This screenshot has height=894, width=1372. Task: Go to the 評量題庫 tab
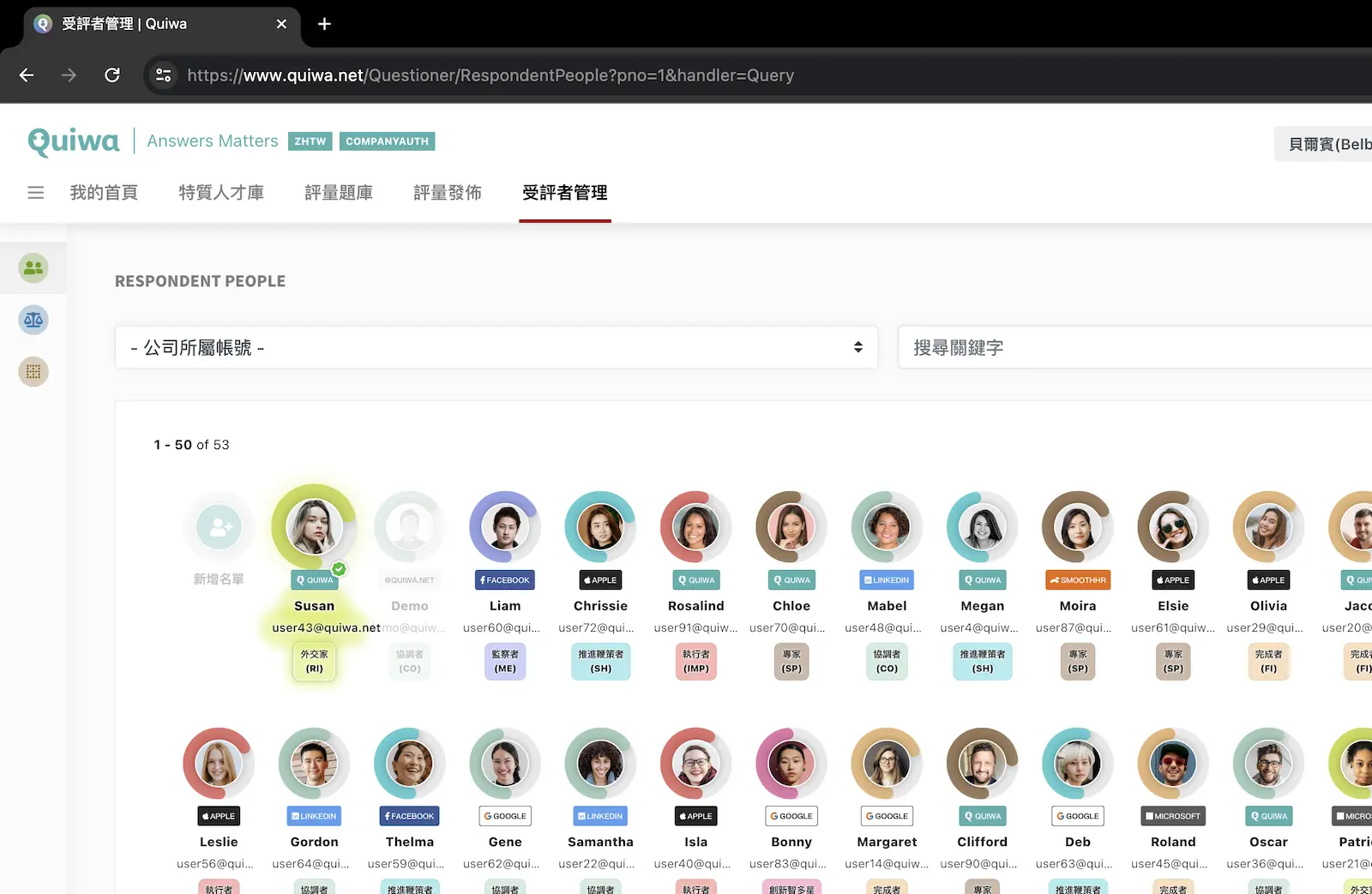(339, 193)
